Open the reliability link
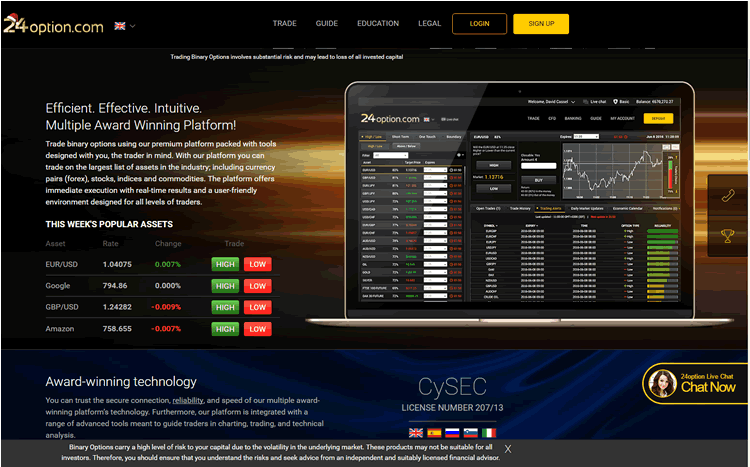 point(188,400)
